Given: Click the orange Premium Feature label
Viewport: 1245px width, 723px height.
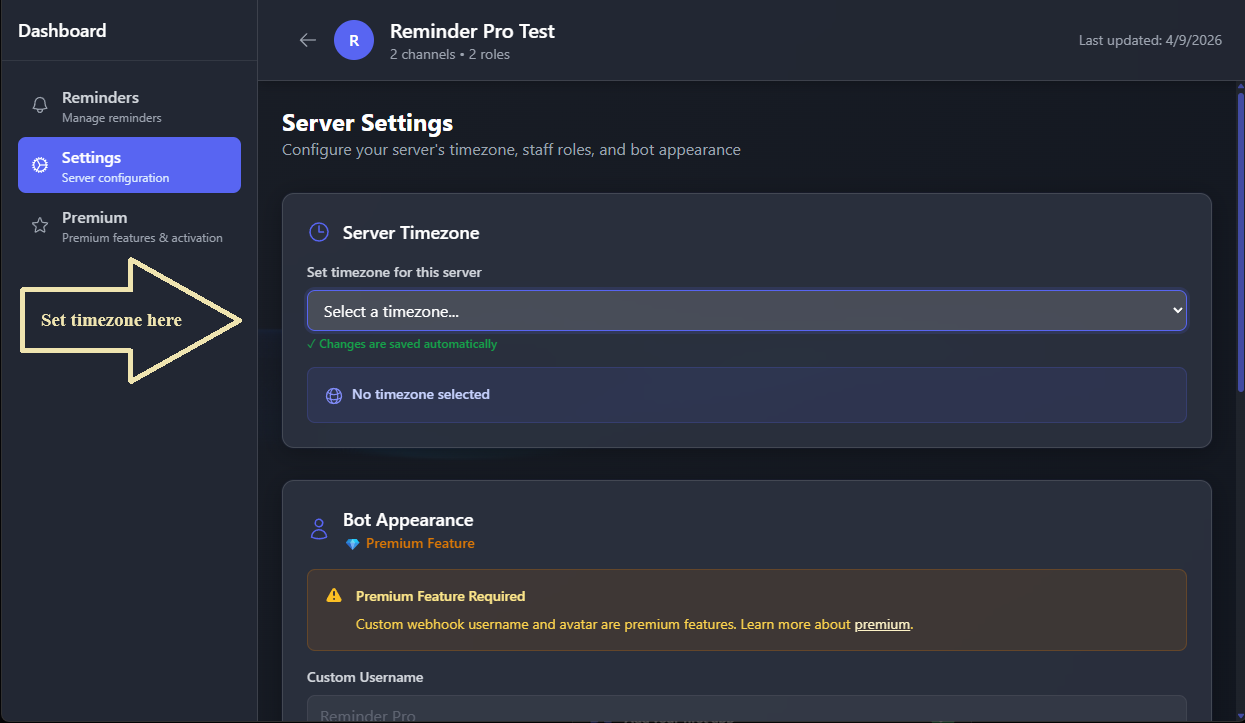Looking at the screenshot, I should point(420,544).
